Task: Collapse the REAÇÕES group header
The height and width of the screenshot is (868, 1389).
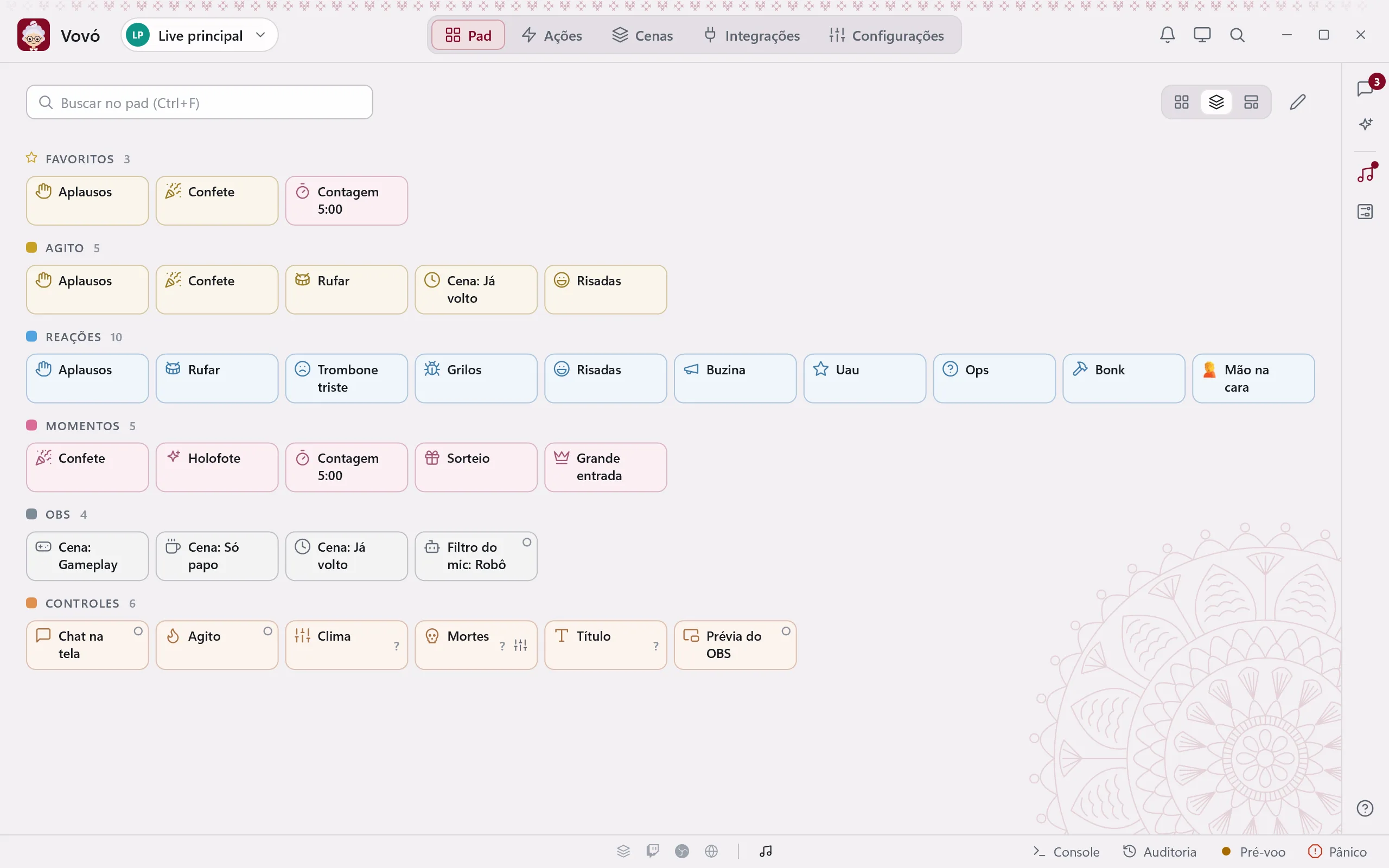Action: point(74,337)
